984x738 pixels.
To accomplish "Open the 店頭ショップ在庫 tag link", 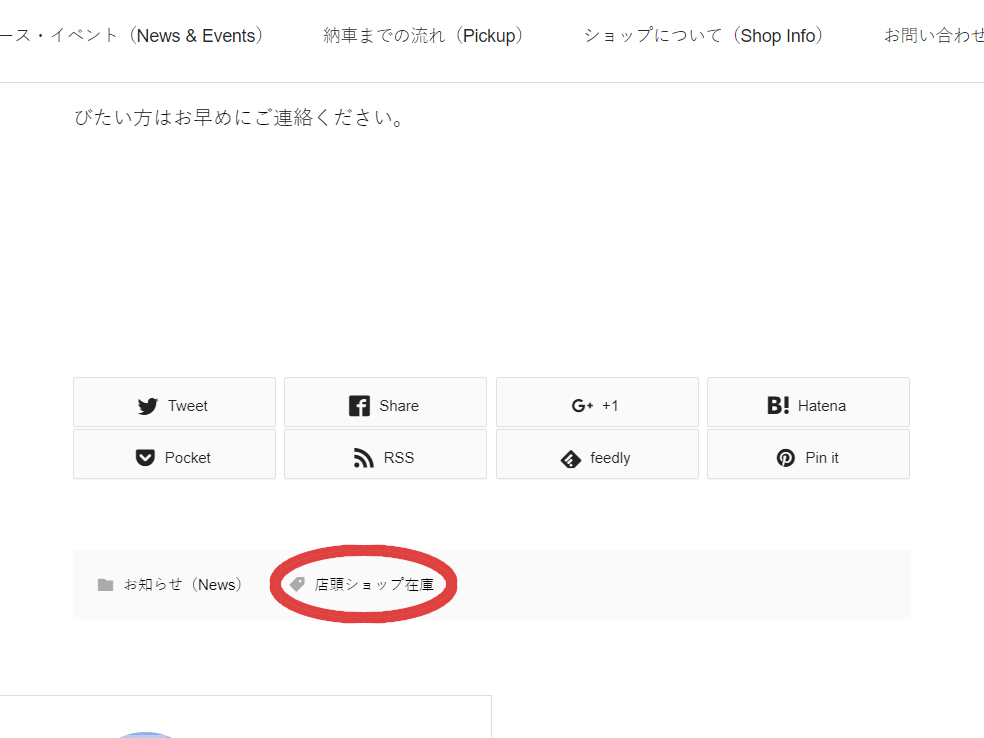I will [x=374, y=585].
